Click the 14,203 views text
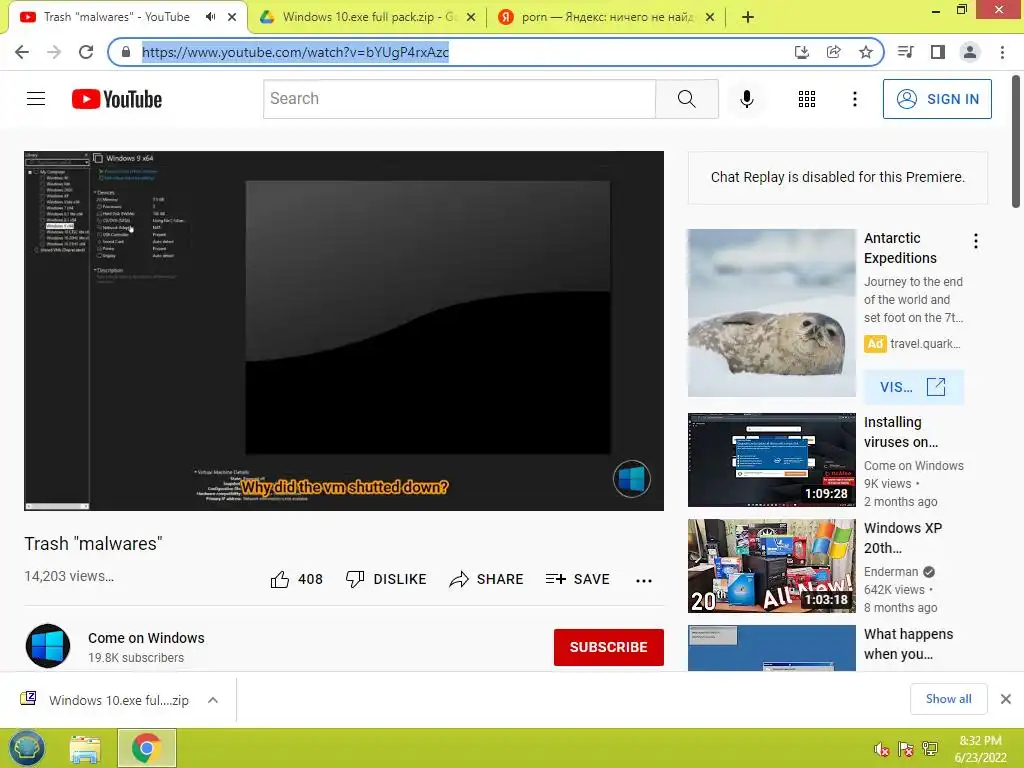This screenshot has height=768, width=1024. point(69,576)
